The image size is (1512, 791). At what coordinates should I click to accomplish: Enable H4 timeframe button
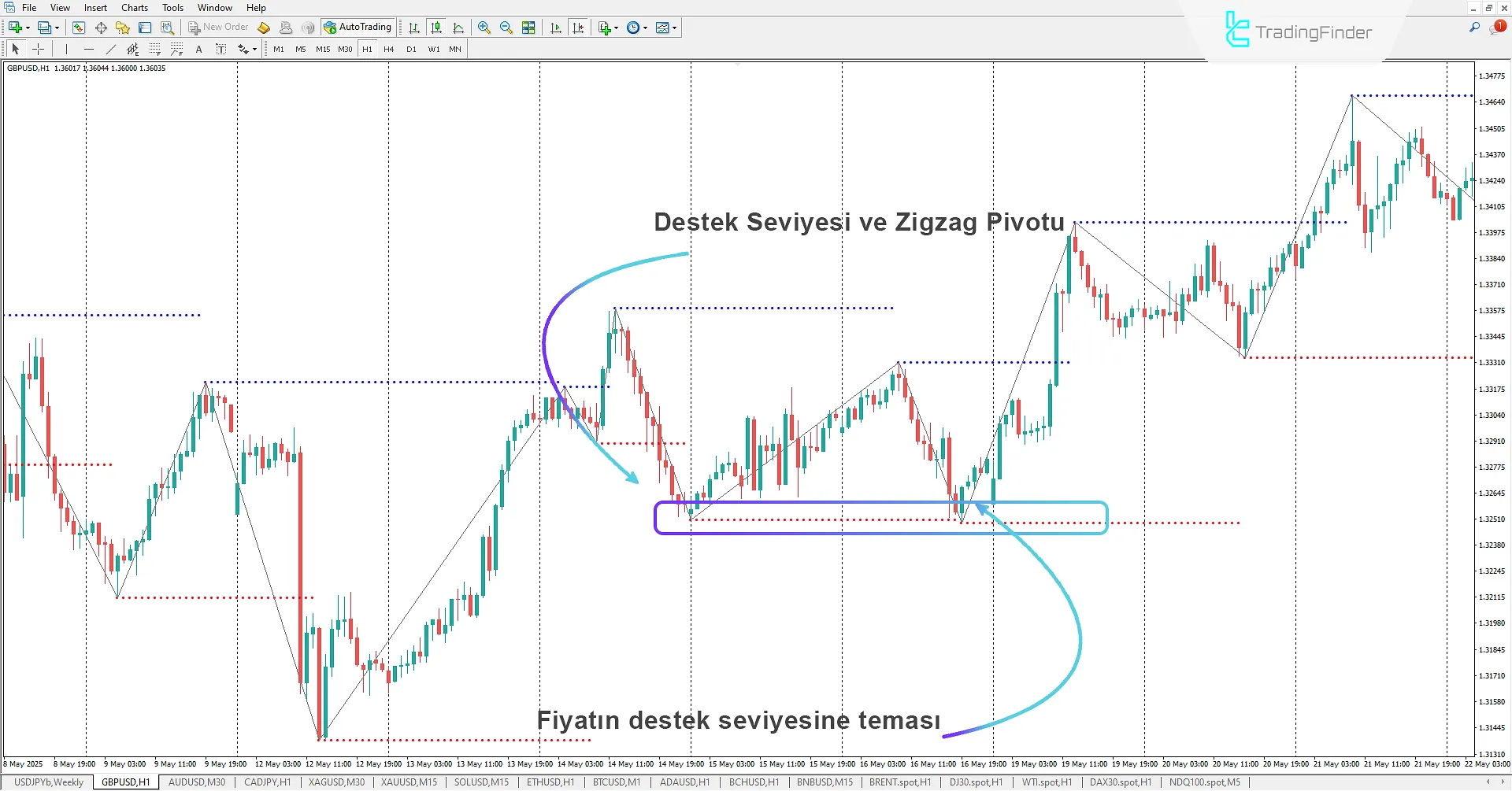coord(388,48)
